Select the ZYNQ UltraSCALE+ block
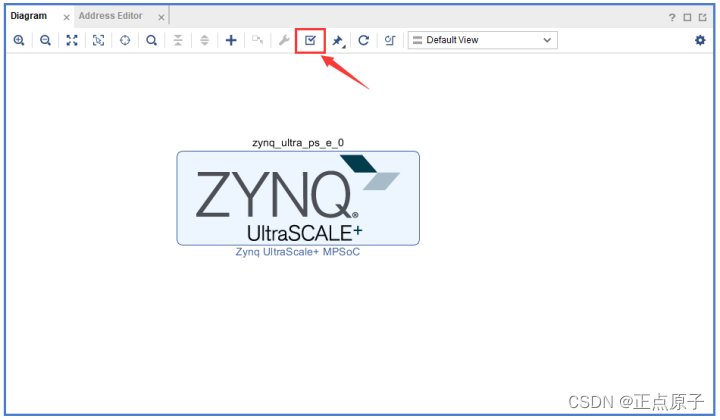720x420 pixels. [x=298, y=198]
